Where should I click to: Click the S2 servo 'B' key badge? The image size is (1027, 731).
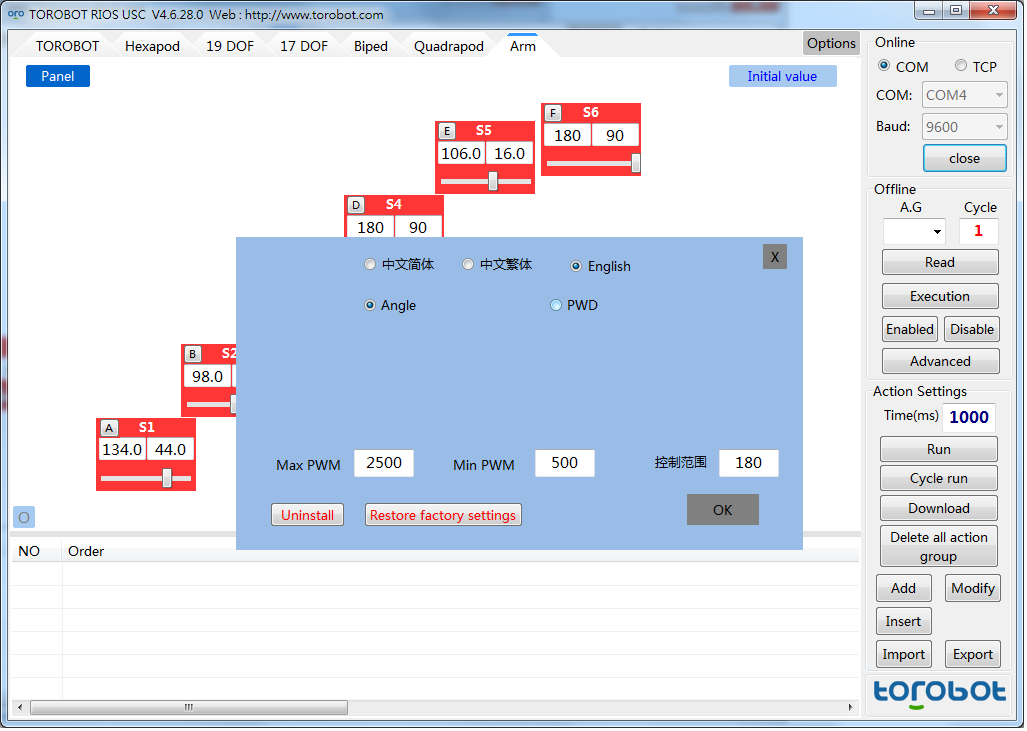[x=192, y=354]
